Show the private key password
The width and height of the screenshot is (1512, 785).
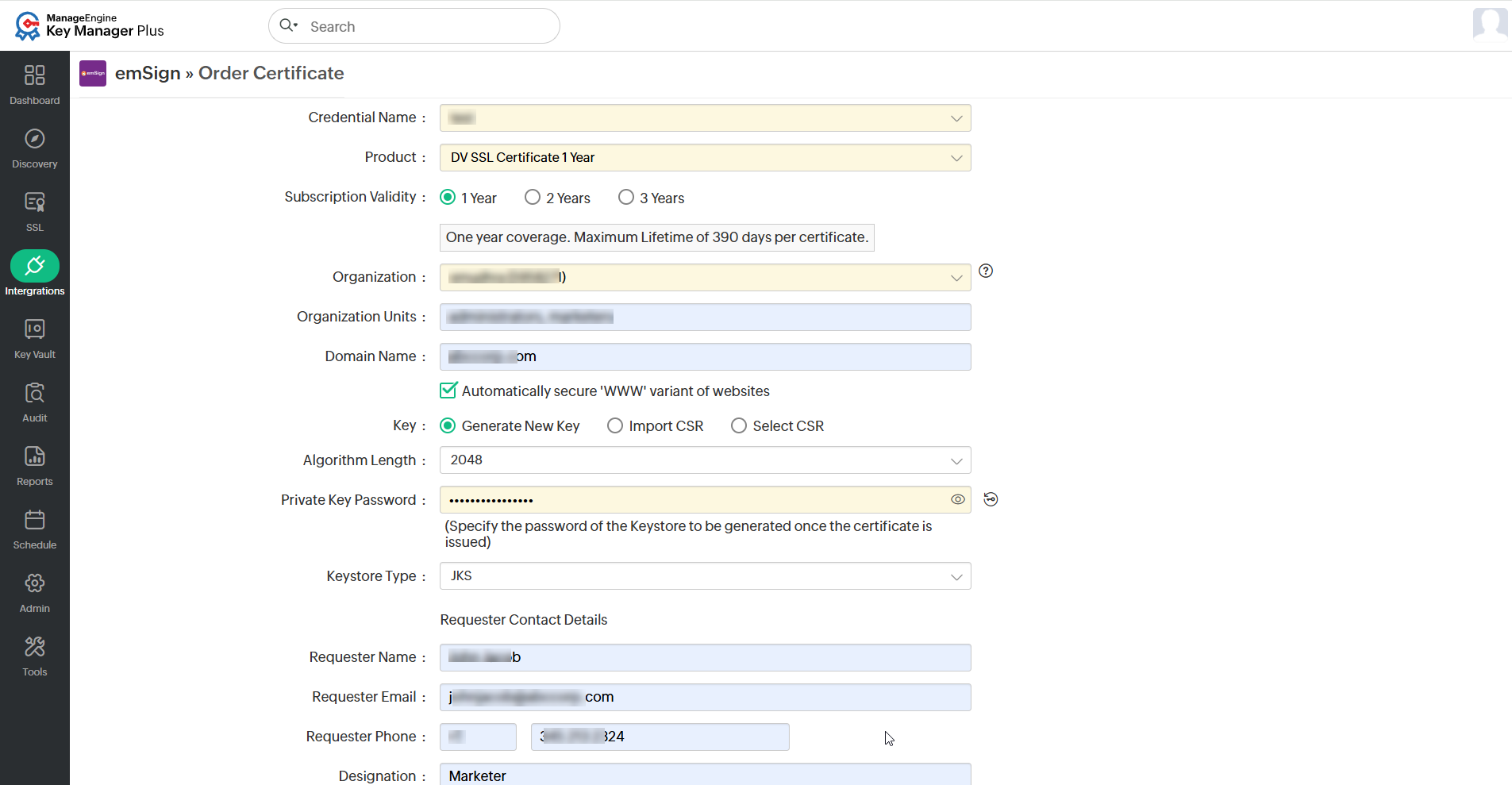tap(958, 499)
